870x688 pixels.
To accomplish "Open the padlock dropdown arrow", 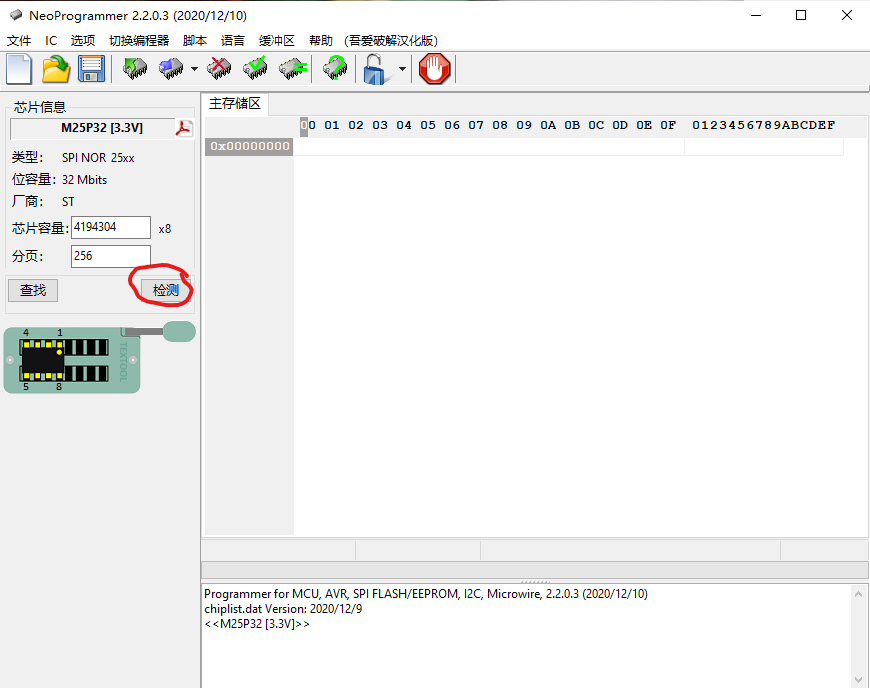I will 402,69.
